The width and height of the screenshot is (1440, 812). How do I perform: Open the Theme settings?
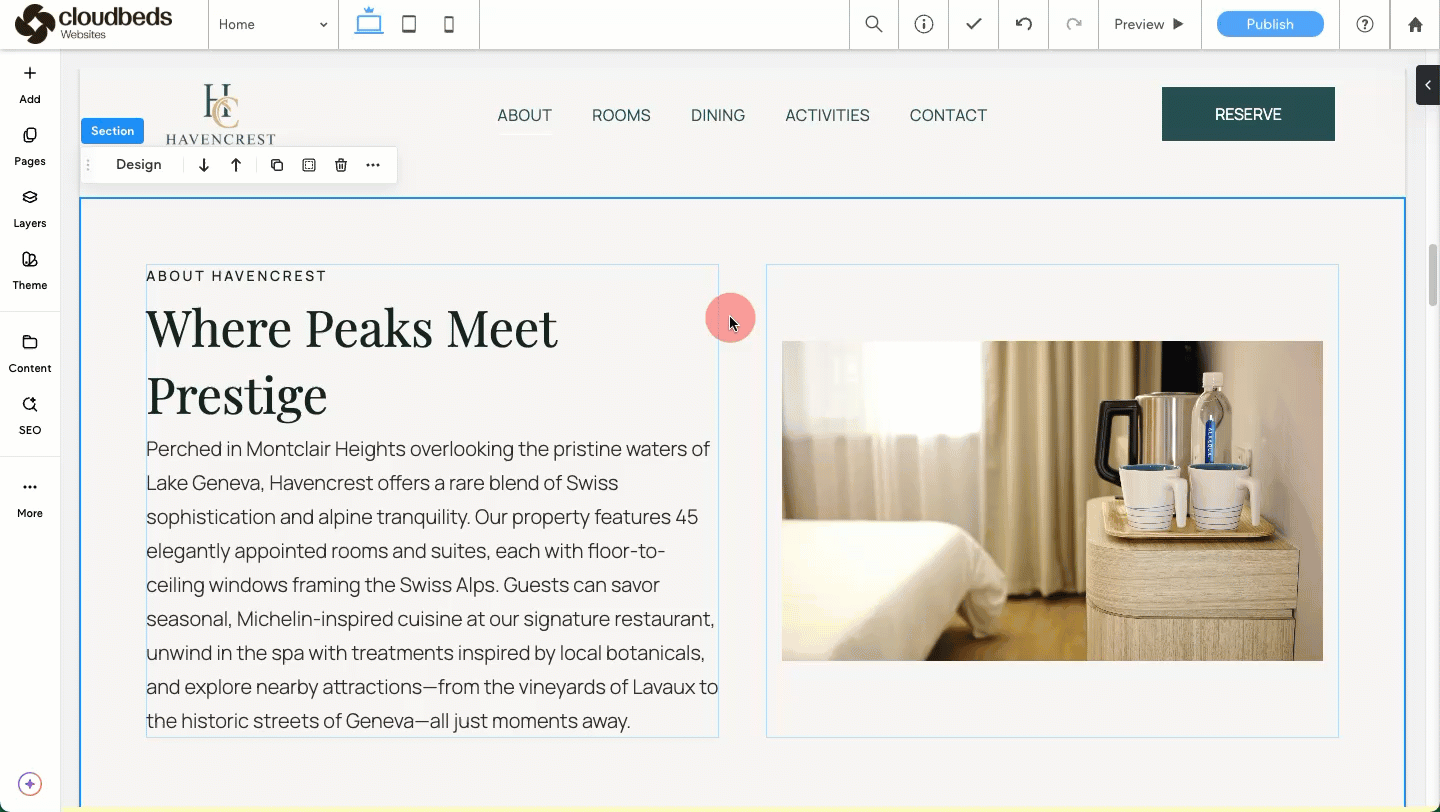pyautogui.click(x=30, y=270)
